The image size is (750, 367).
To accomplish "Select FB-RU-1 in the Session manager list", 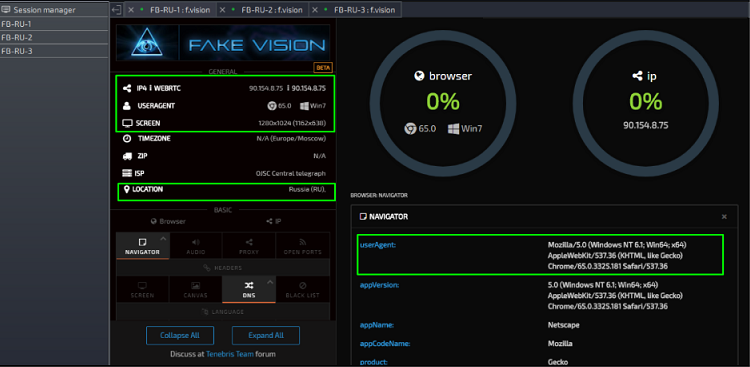I will (x=55, y=24).
